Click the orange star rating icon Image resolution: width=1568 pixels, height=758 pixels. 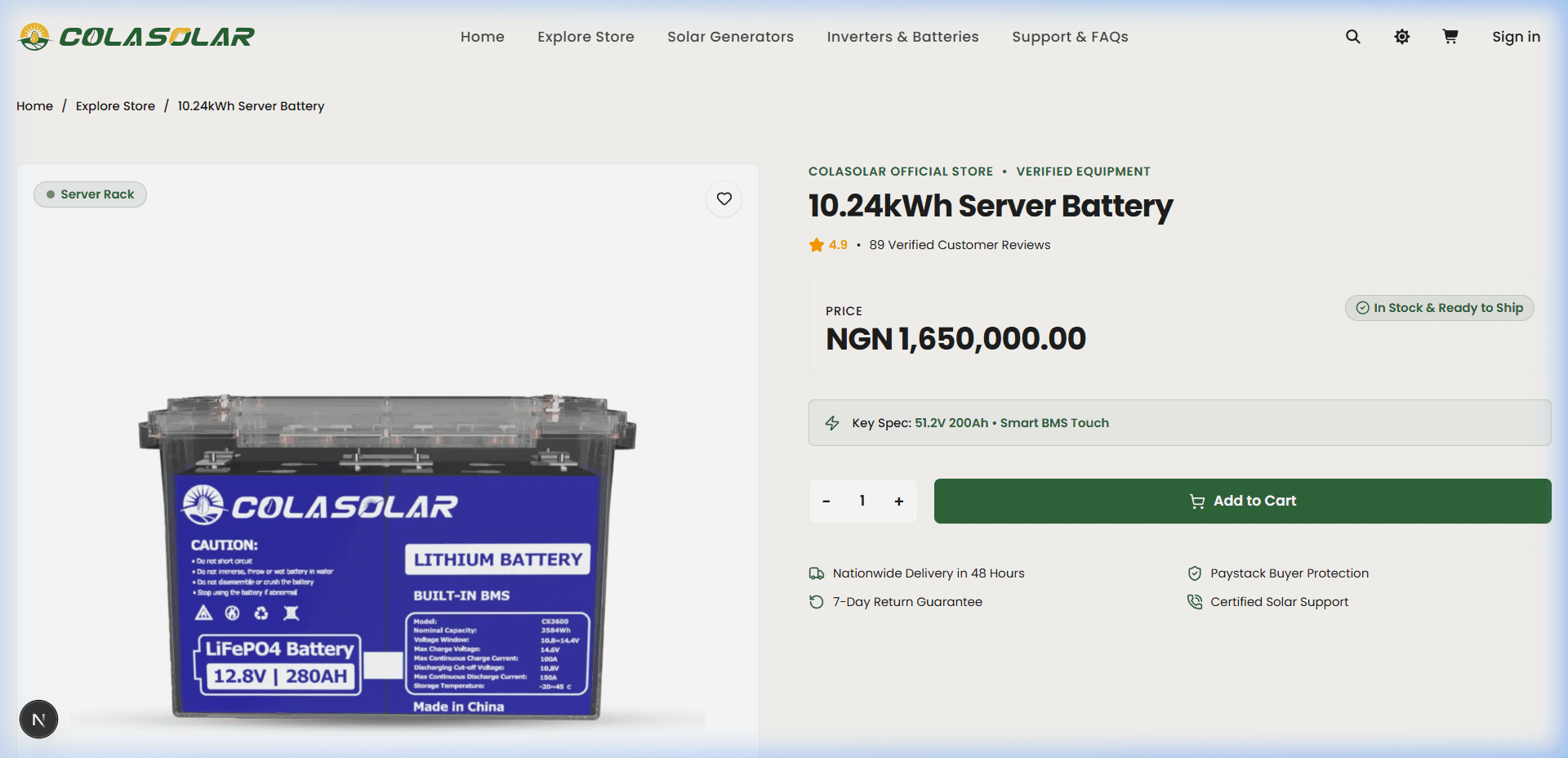[x=816, y=245]
